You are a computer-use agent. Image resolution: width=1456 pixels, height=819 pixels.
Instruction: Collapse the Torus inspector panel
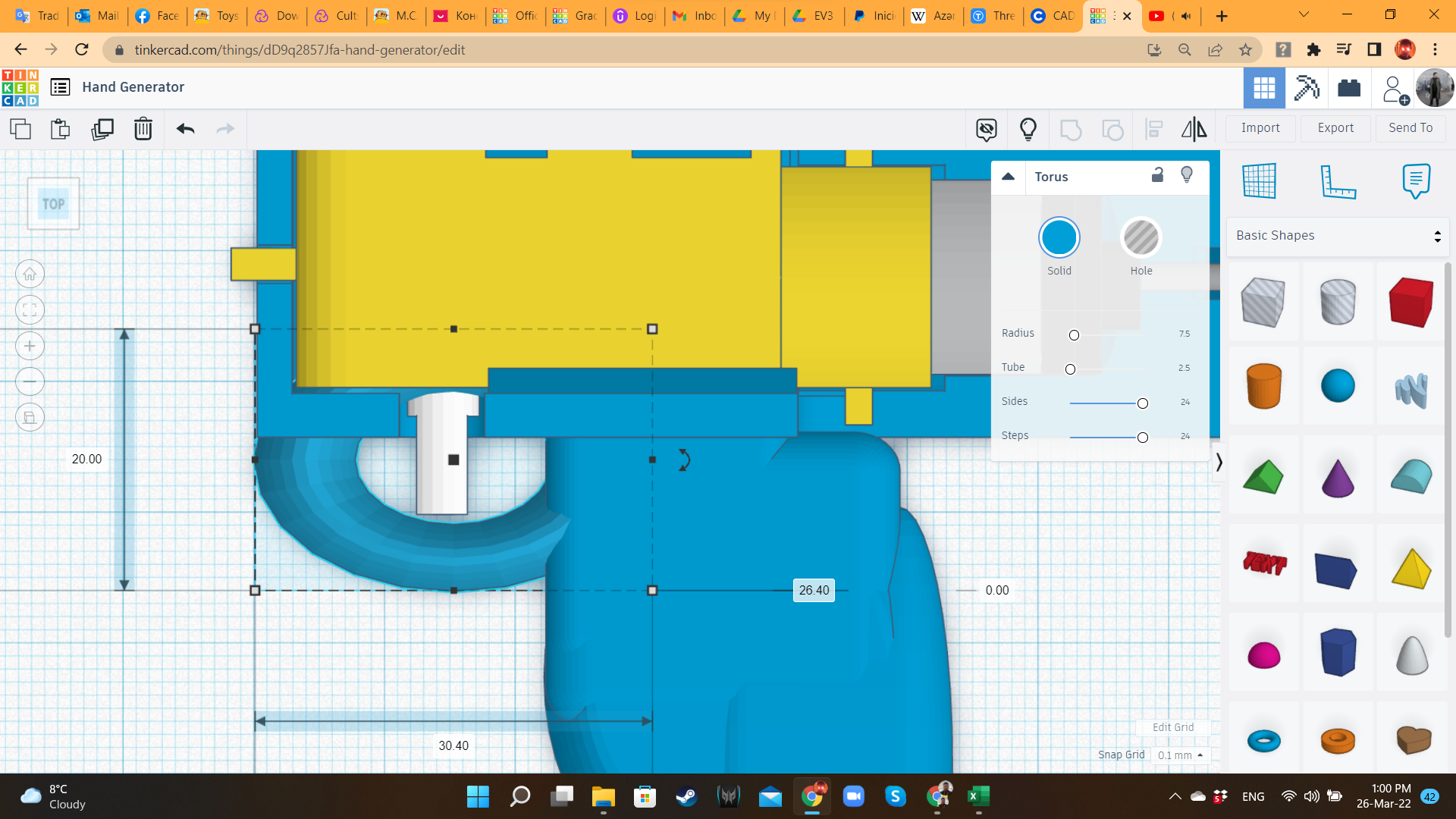click(x=1008, y=176)
